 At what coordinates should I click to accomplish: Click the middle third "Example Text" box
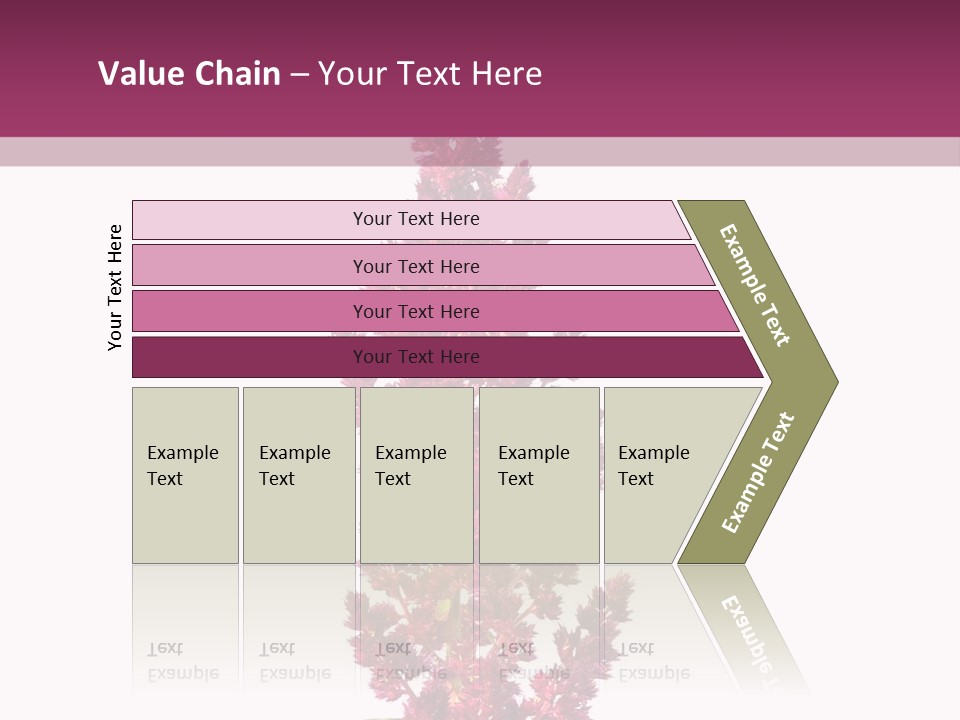coord(416,475)
